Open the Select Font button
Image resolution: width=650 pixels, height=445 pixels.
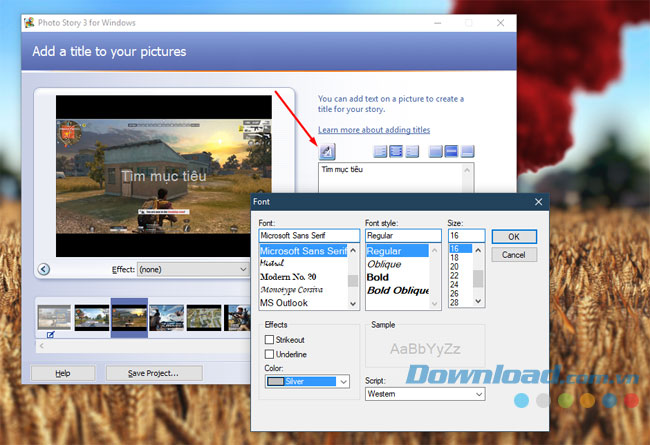pos(327,151)
